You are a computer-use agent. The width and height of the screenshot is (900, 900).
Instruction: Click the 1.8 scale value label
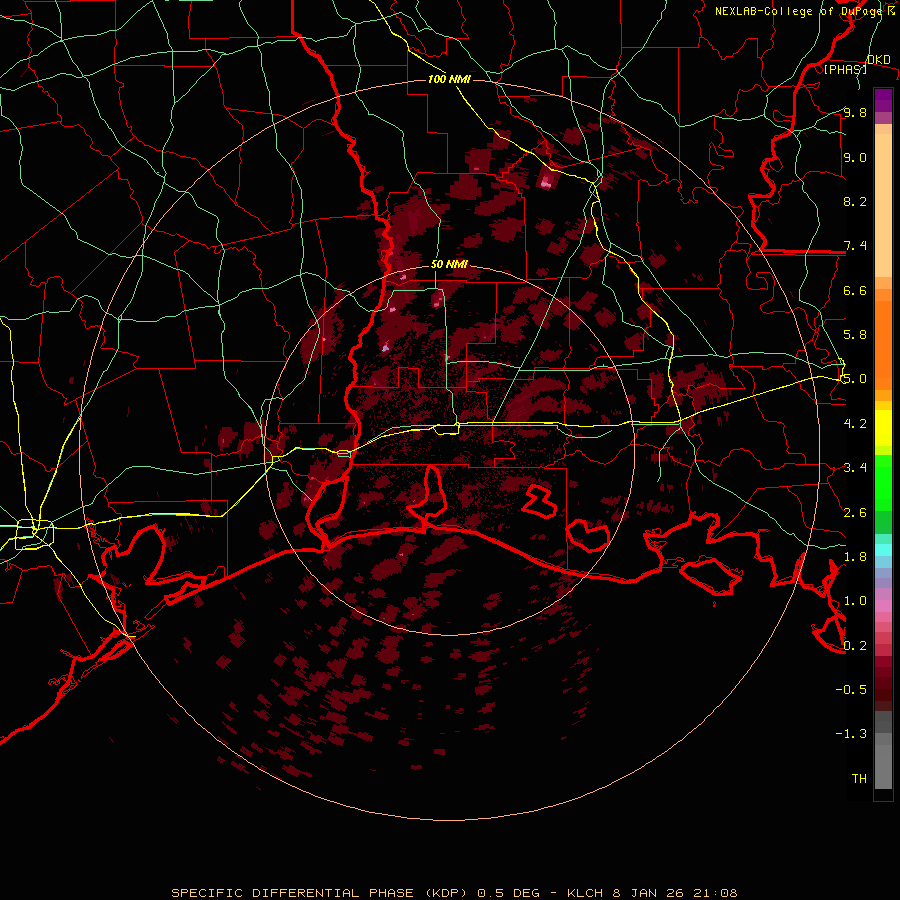coord(855,556)
